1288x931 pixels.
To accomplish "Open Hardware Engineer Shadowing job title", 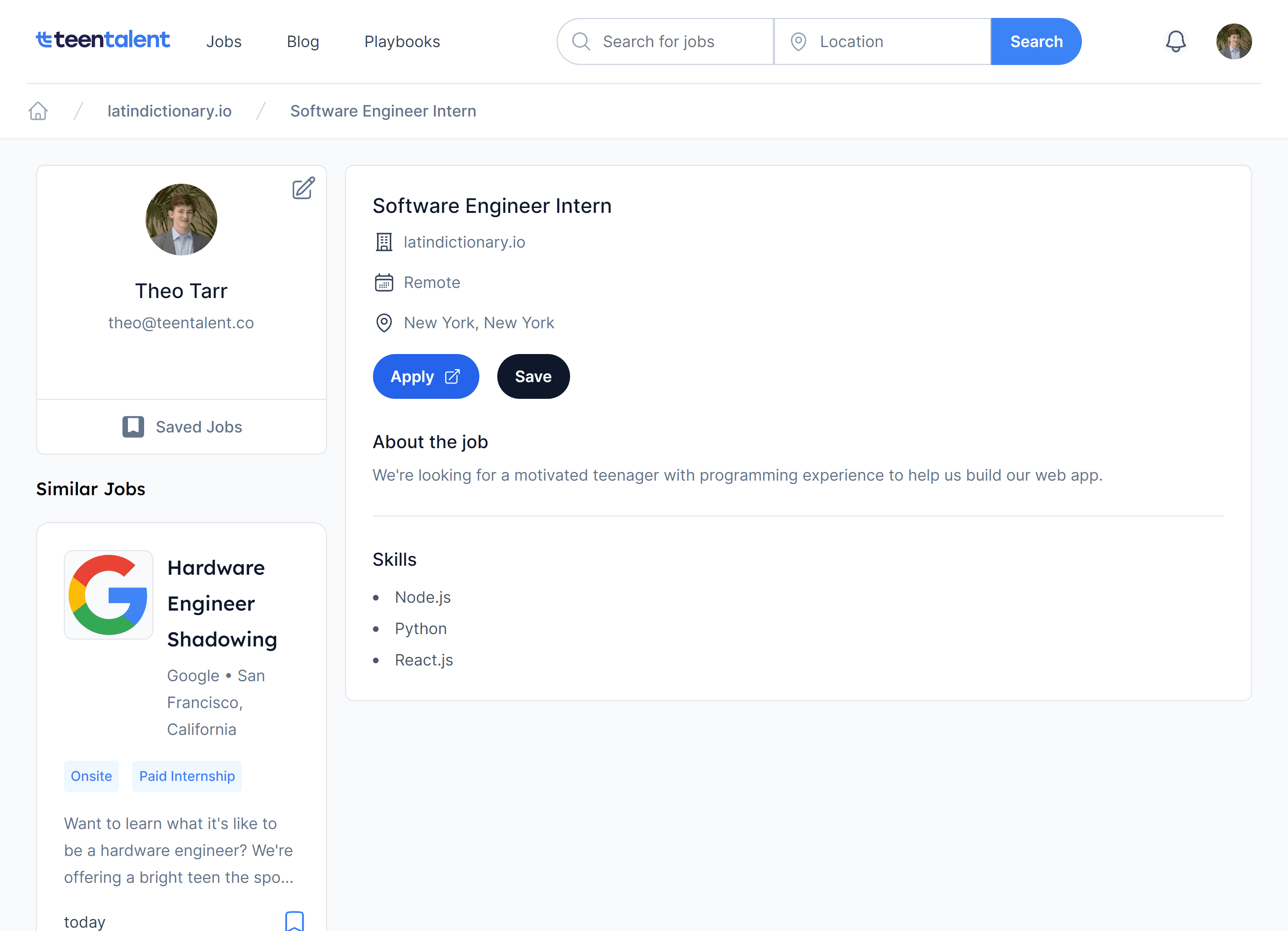I will [x=222, y=603].
